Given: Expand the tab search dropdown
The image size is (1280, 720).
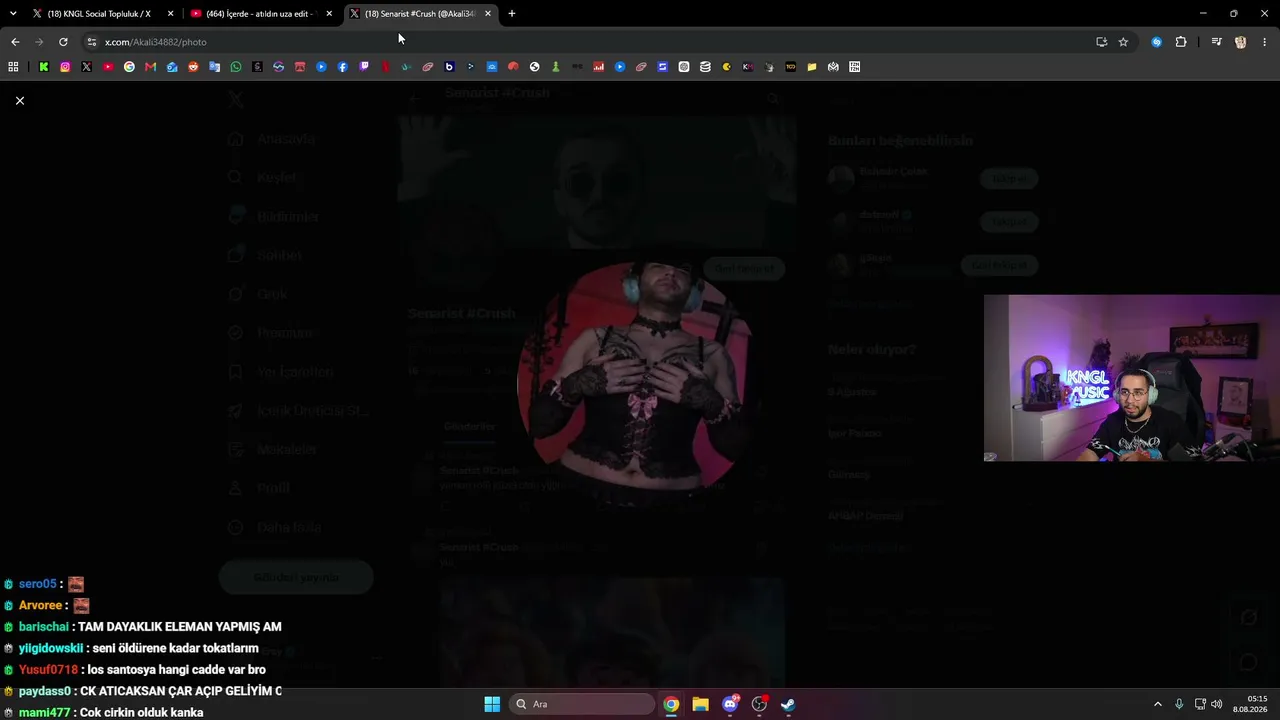Looking at the screenshot, I should click(13, 14).
